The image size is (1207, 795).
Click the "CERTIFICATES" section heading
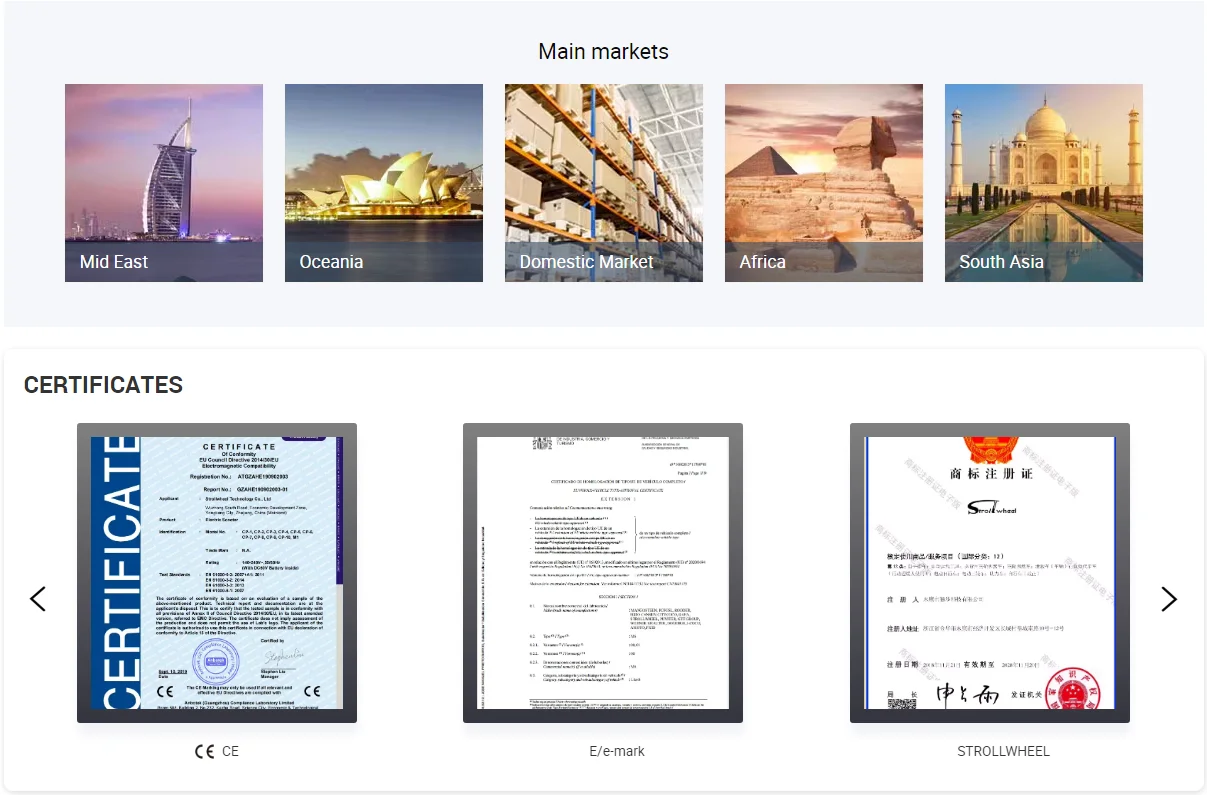point(103,385)
